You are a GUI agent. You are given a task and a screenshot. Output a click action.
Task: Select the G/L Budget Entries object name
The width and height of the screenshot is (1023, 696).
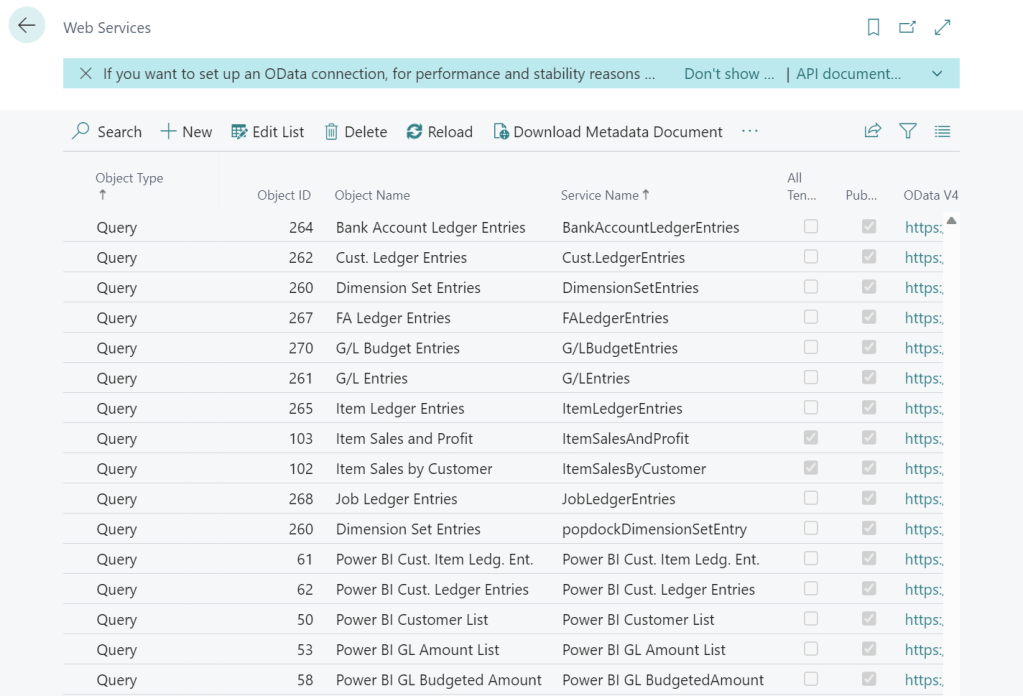(x=397, y=348)
